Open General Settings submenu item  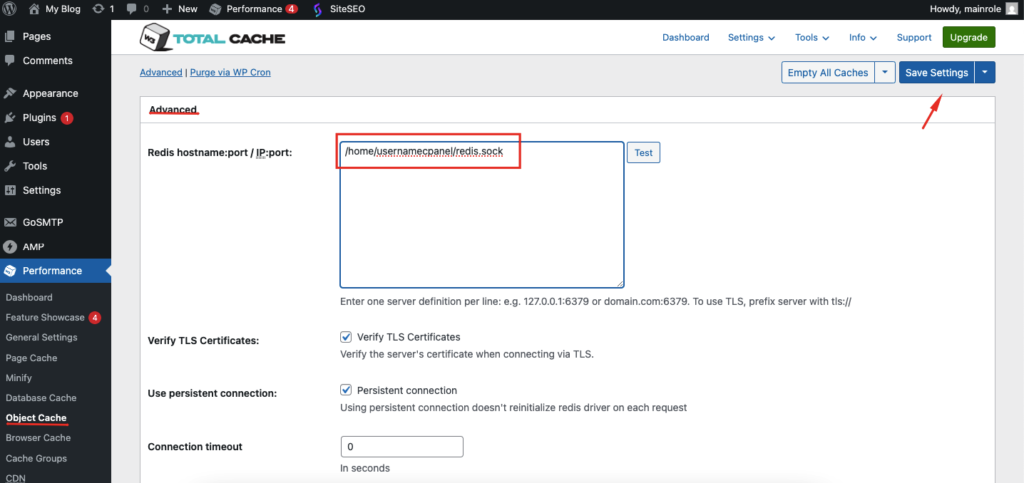pos(41,337)
